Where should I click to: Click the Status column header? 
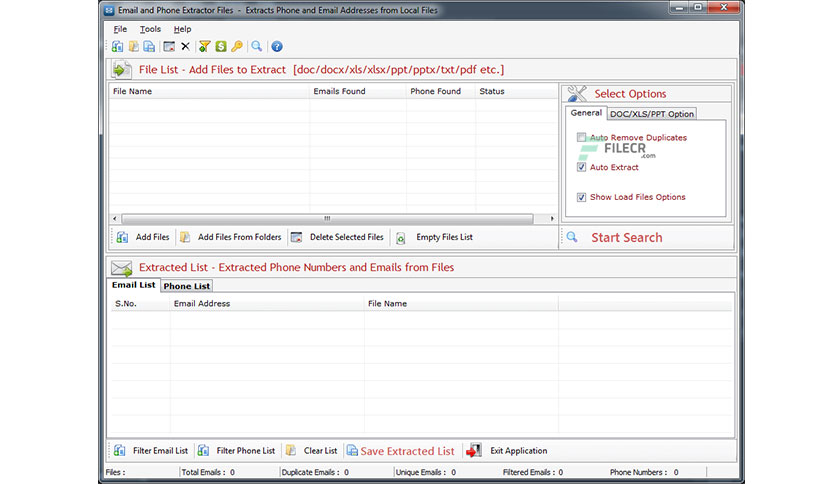(x=516, y=91)
